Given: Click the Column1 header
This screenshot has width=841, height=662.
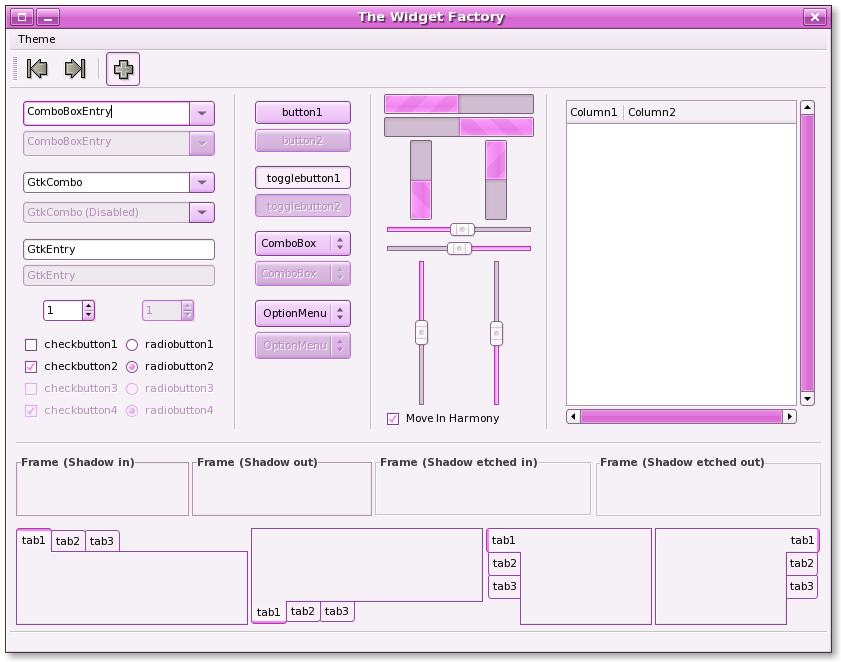Looking at the screenshot, I should tap(594, 112).
